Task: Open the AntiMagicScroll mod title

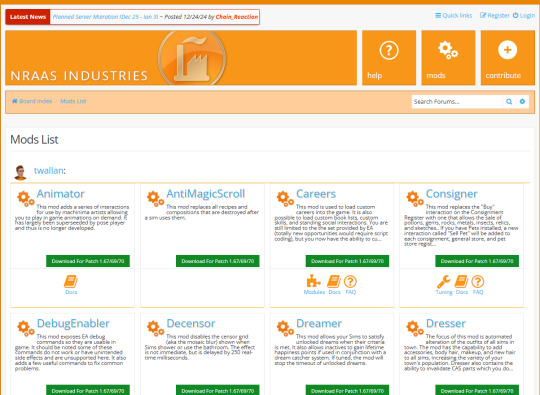Action: 206,194
